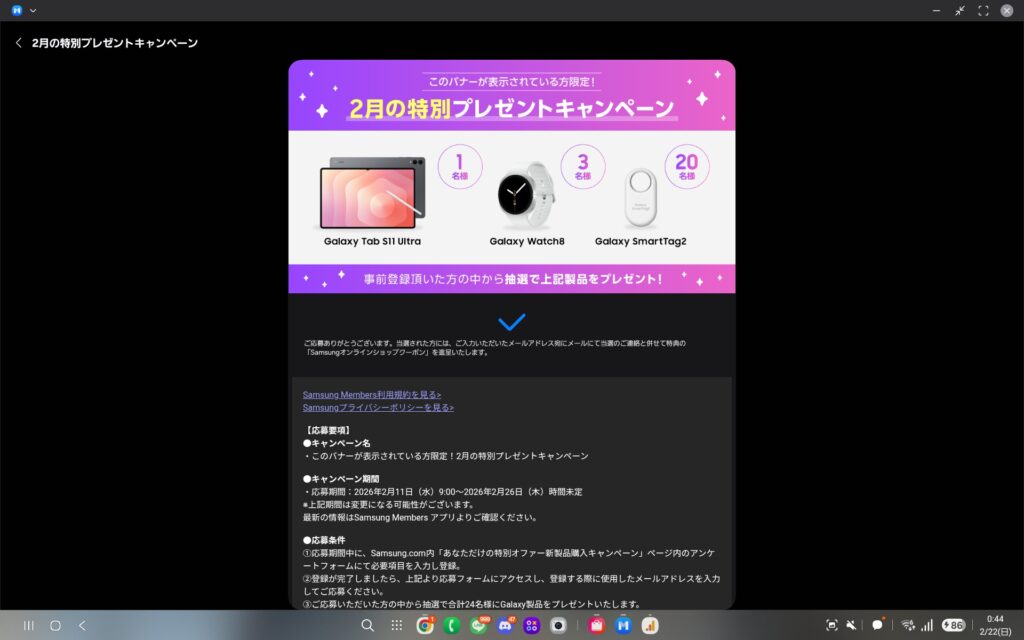The height and width of the screenshot is (640, 1024).
Task: Open the orange bar chart app icon
Action: [x=650, y=625]
